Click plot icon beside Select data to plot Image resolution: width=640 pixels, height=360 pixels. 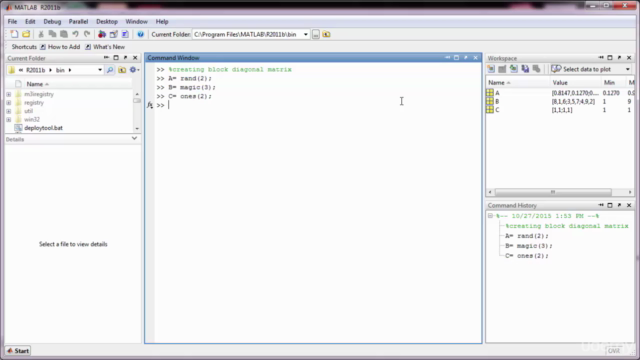tap(556, 69)
